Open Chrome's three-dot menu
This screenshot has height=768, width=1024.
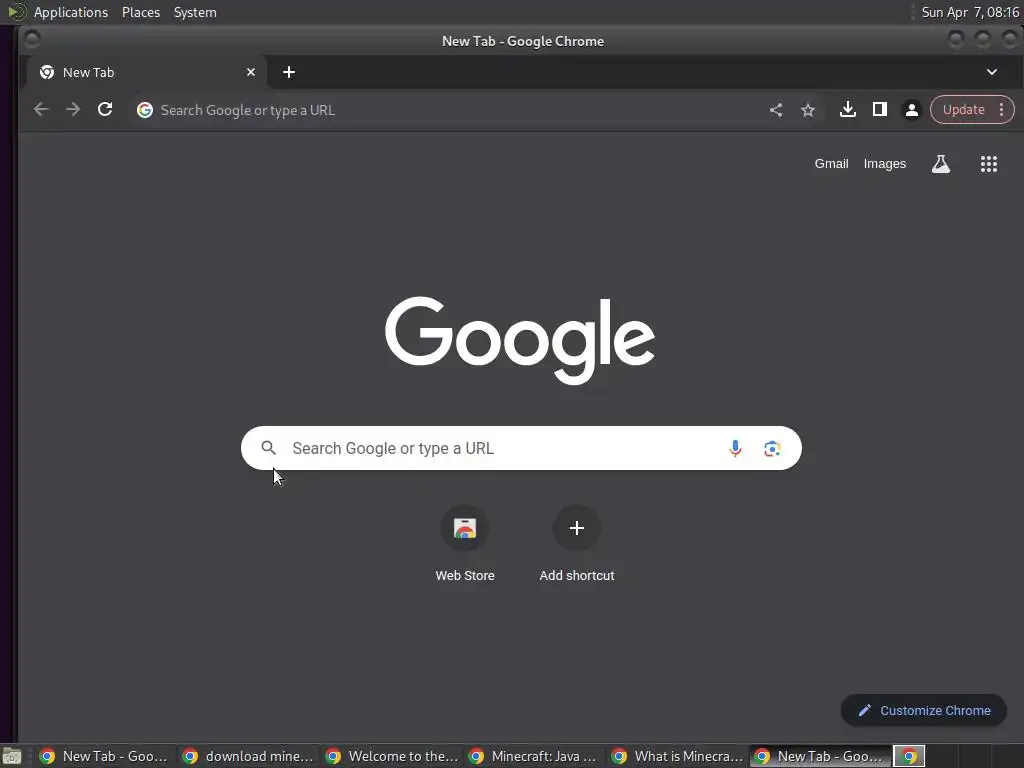click(1001, 110)
